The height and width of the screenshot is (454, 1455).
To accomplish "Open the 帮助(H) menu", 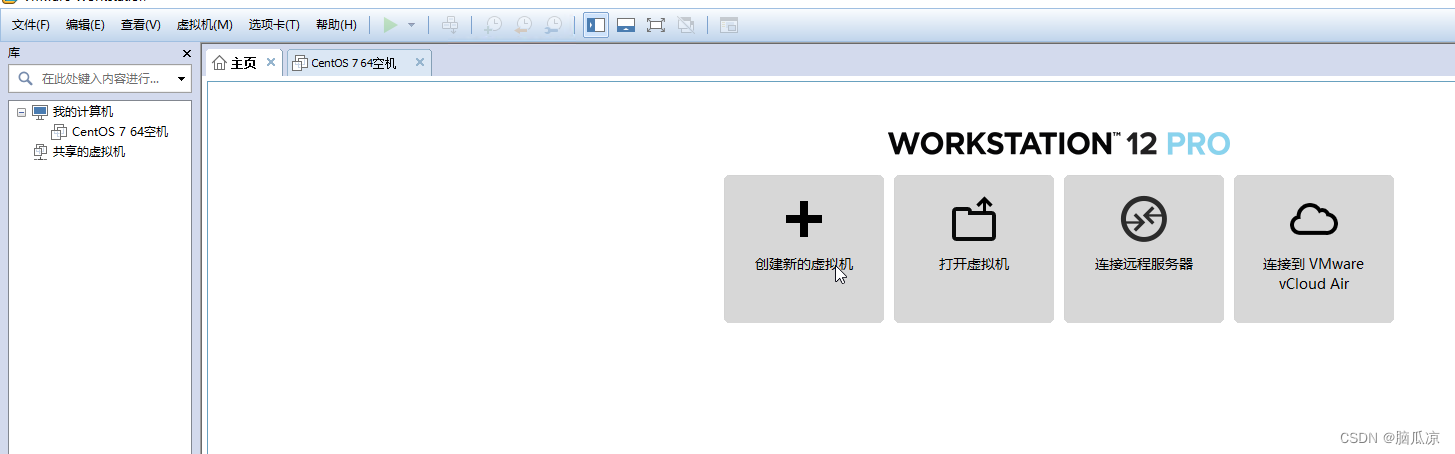I will 336,25.
